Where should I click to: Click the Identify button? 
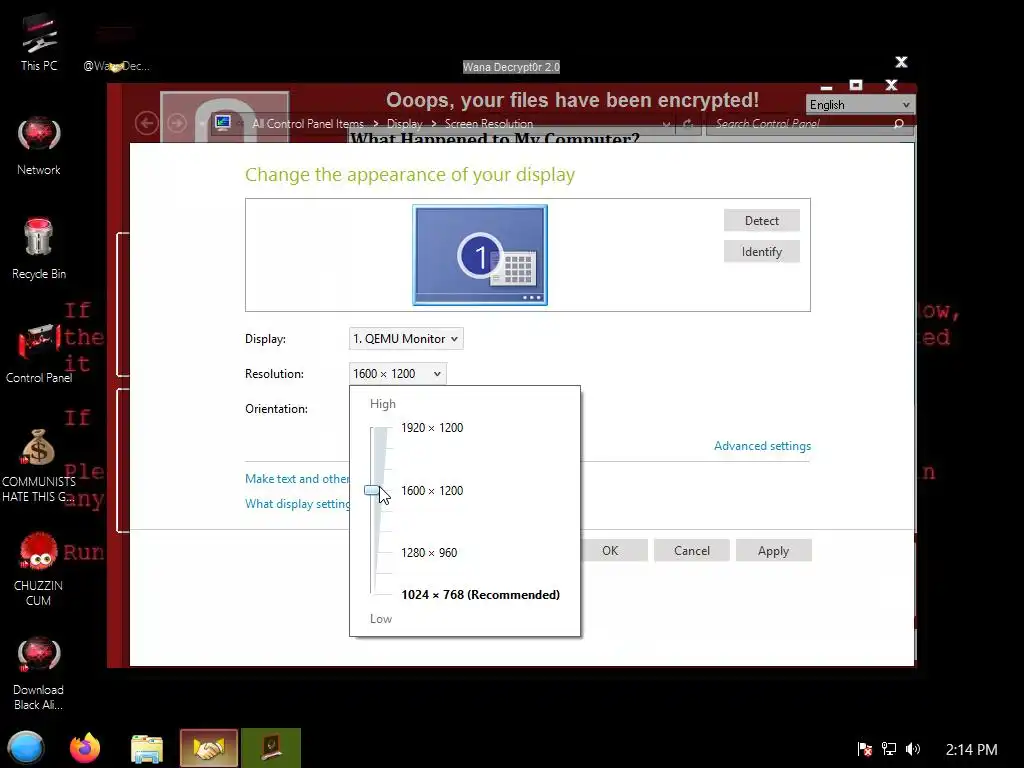coord(761,251)
